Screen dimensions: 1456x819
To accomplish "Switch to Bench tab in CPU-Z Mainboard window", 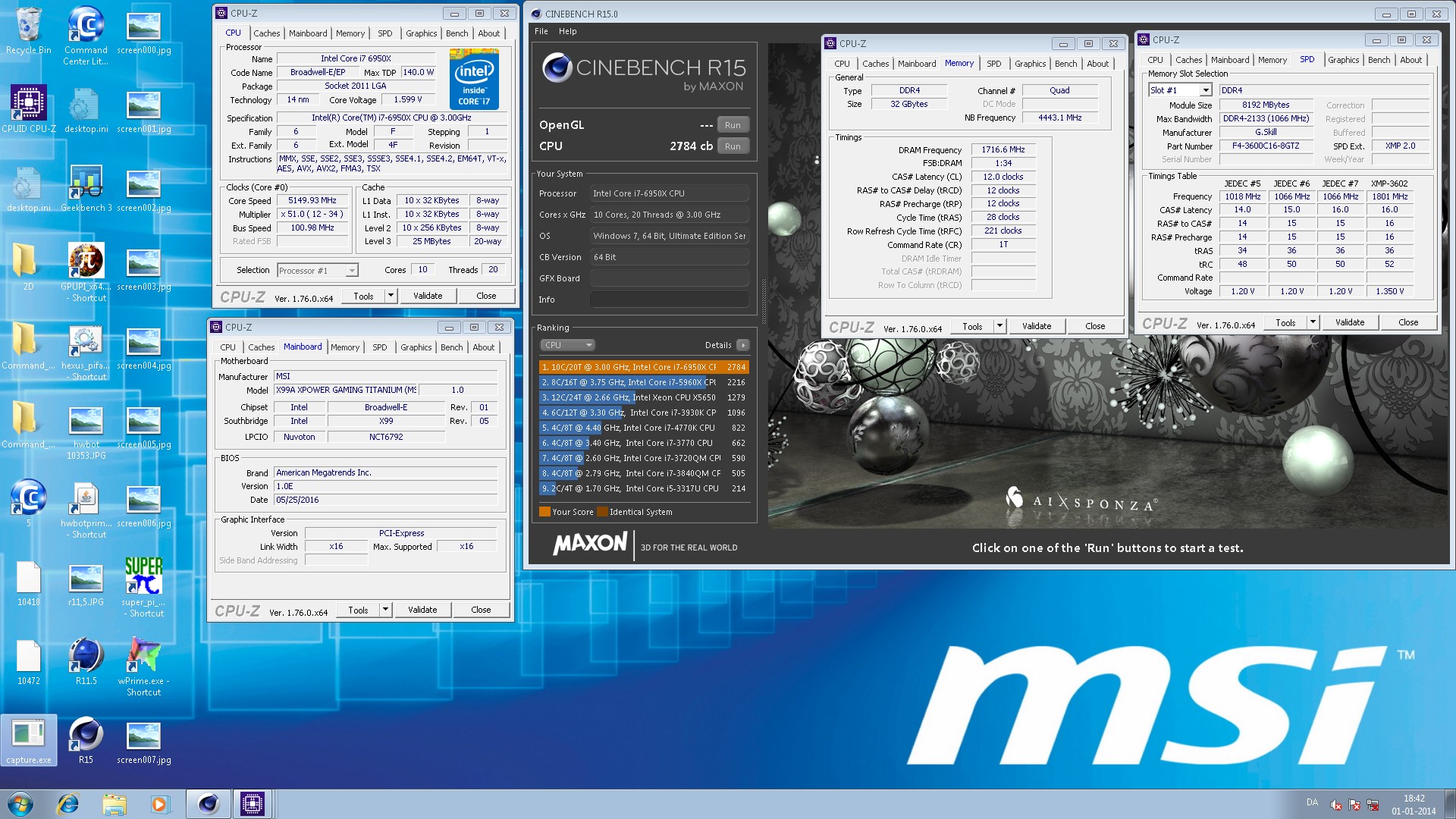I will point(451,347).
